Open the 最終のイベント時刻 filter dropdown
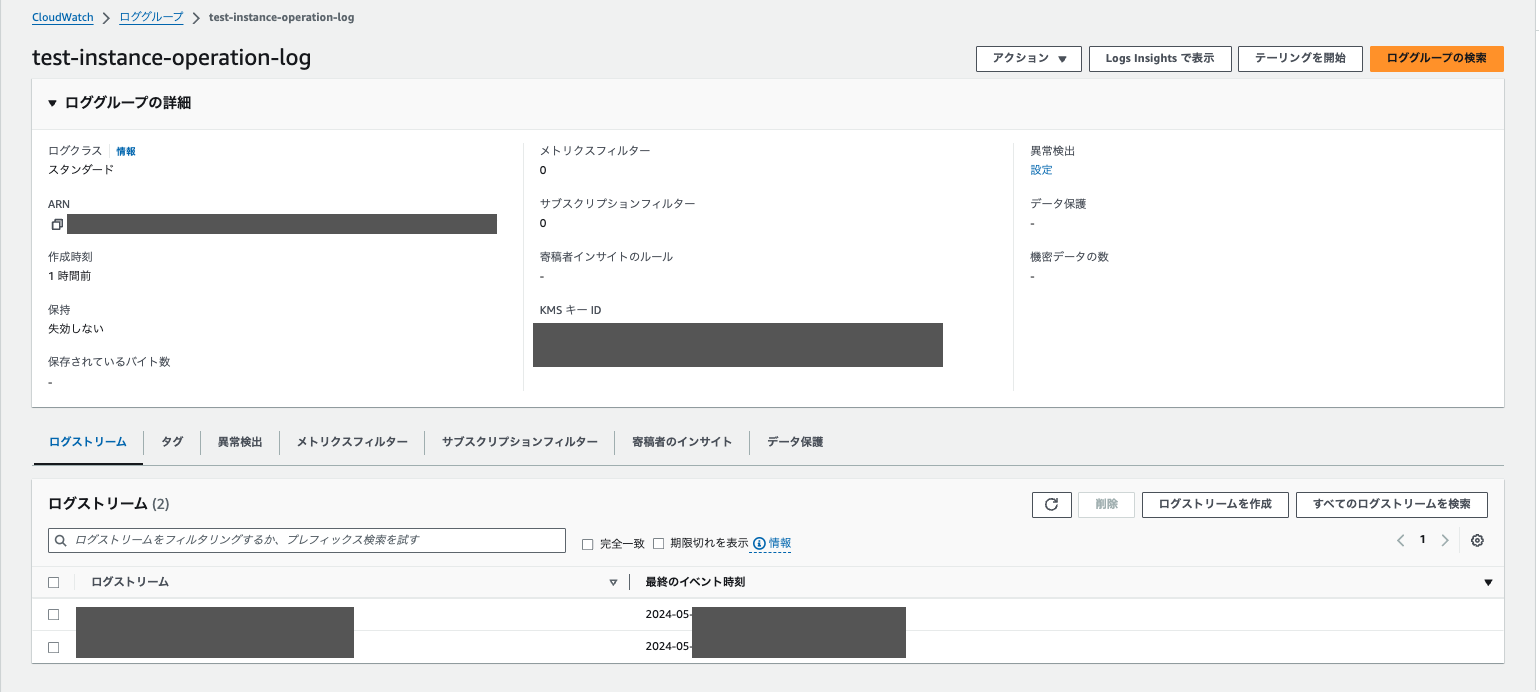 coord(1488,581)
